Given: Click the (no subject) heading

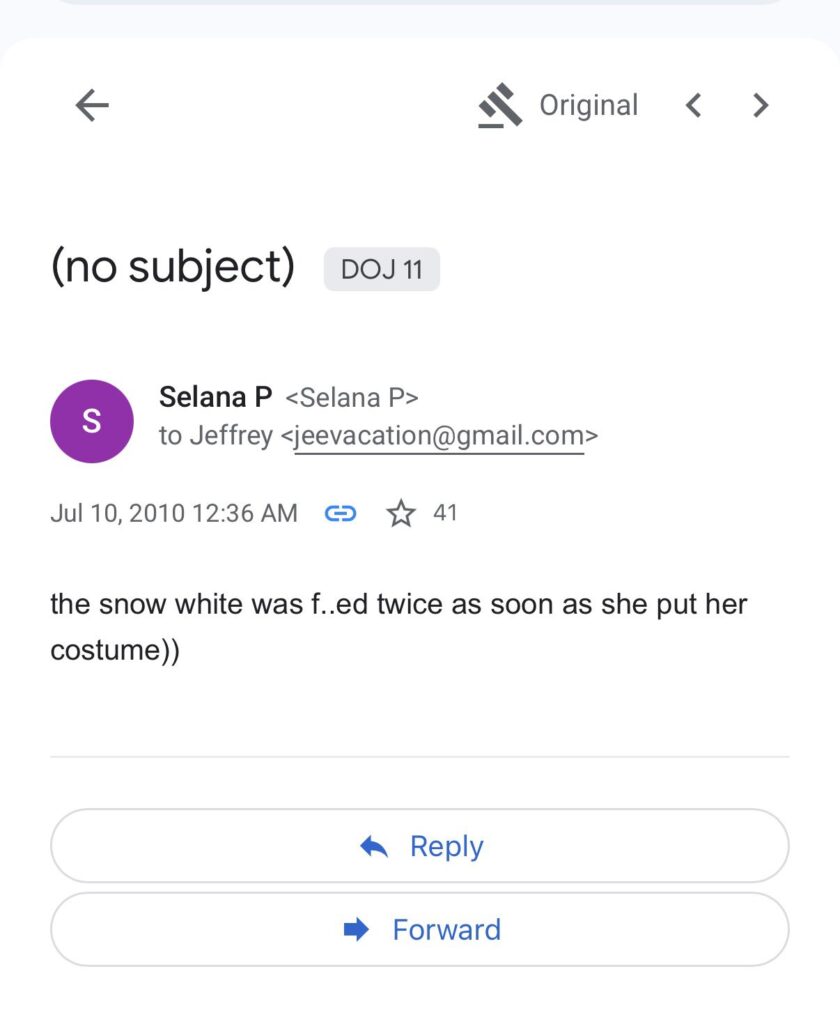Looking at the screenshot, I should click(x=172, y=267).
